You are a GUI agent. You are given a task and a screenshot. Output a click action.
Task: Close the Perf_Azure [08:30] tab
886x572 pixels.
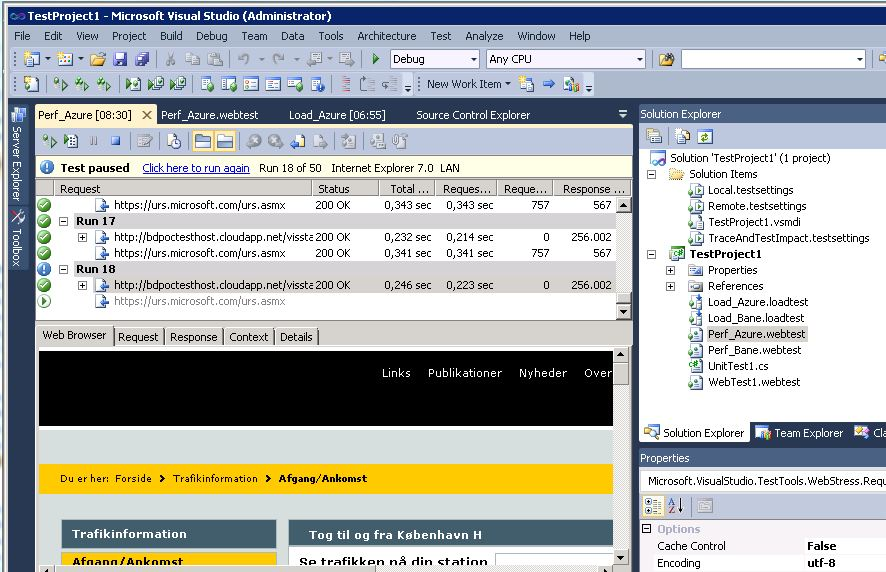click(x=146, y=115)
